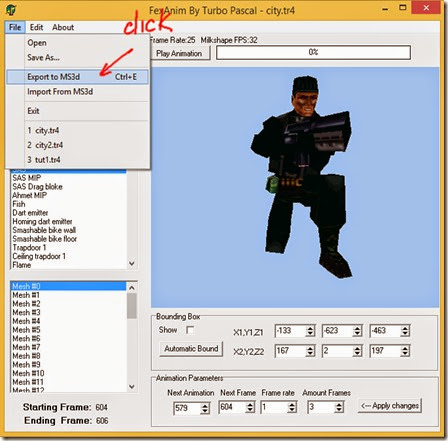This screenshot has height=441, width=448.
Task: Maximize the FexAnim window
Action: (x=403, y=7)
